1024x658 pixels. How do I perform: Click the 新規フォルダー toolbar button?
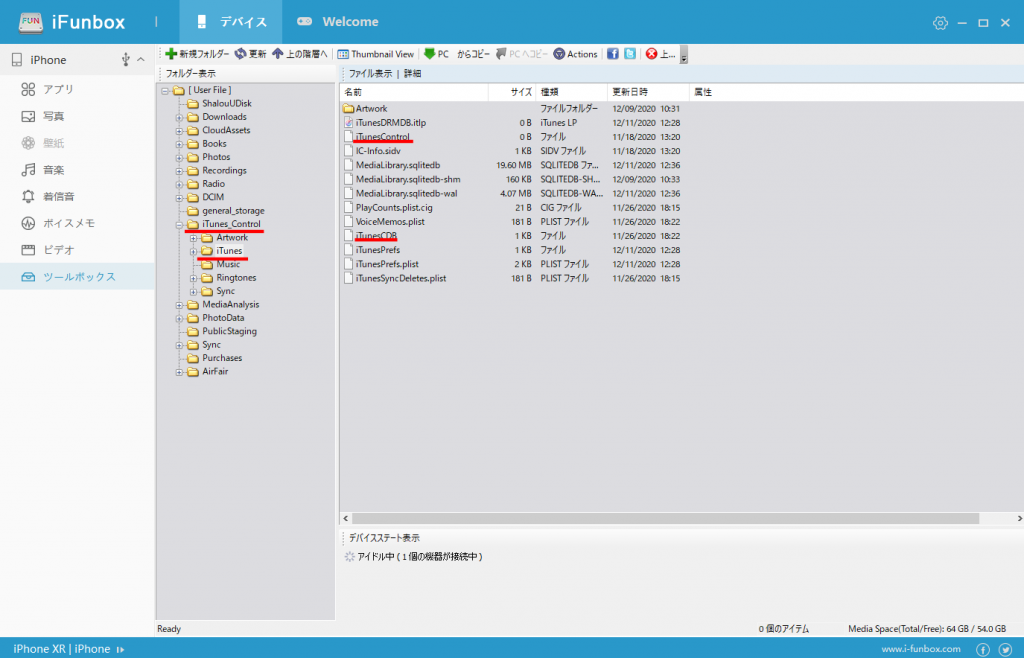(x=197, y=54)
